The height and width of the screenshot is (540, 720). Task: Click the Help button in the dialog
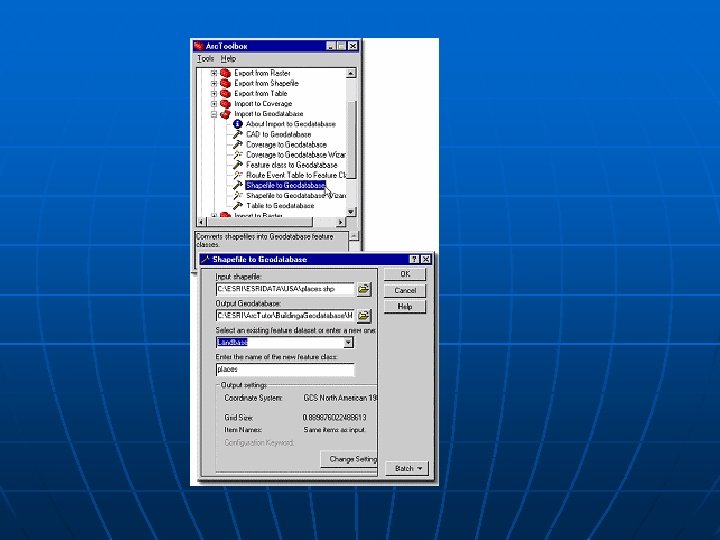coord(405,306)
